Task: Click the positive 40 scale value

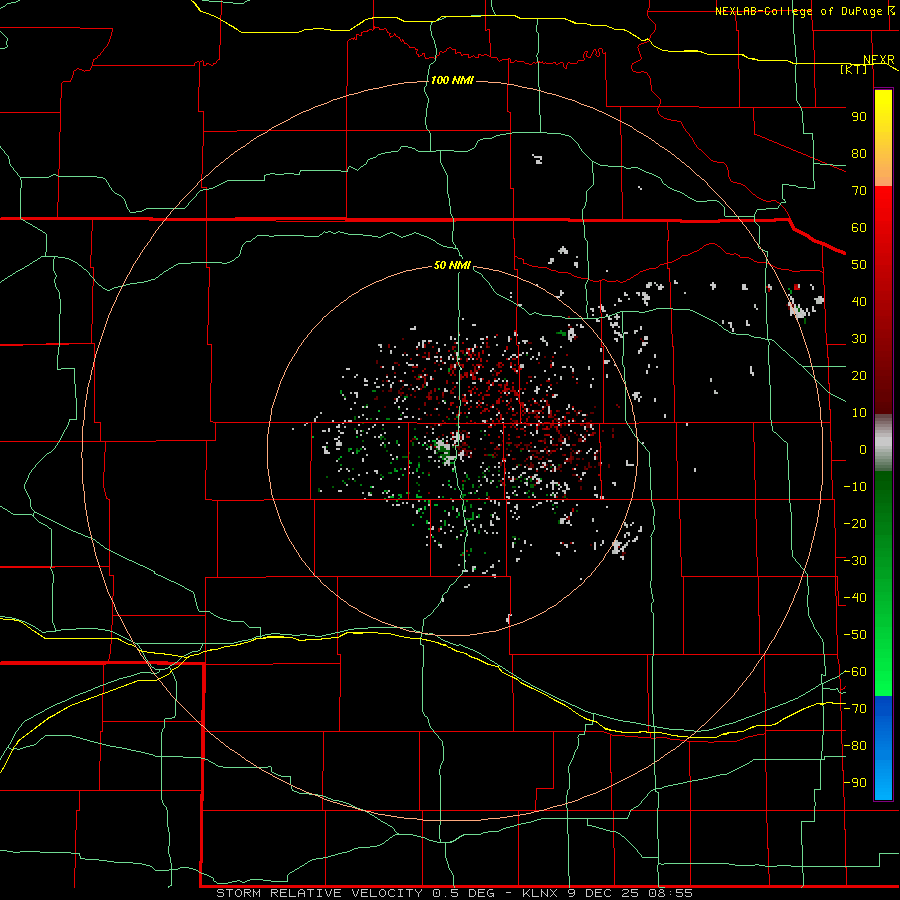Action: coord(859,302)
